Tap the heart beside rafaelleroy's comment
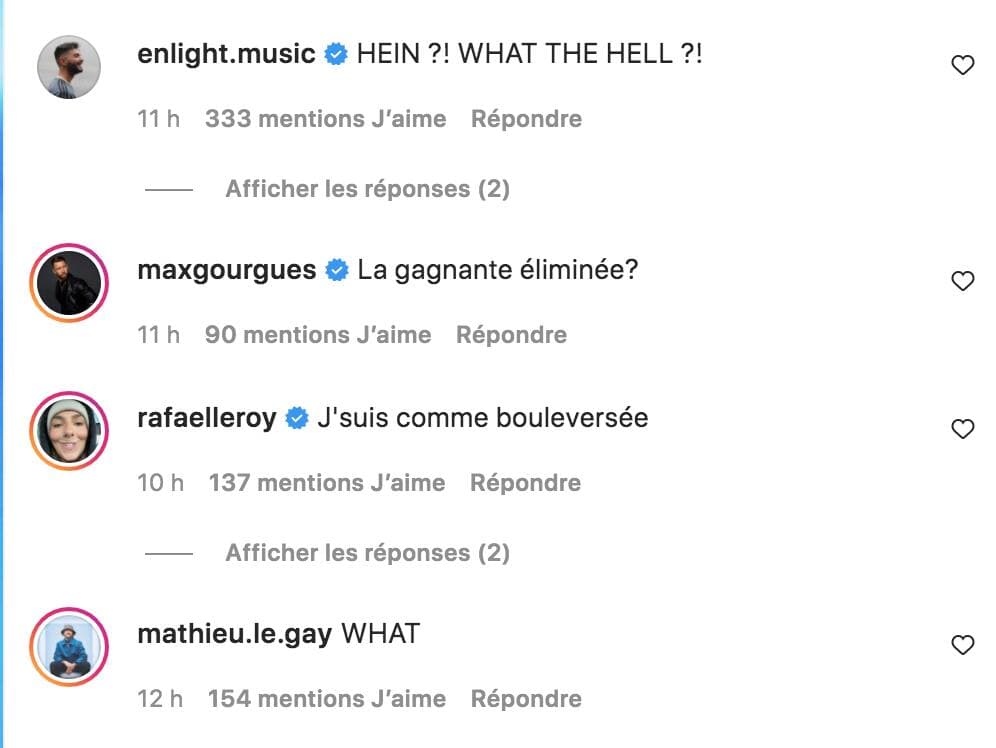 pyautogui.click(x=962, y=430)
